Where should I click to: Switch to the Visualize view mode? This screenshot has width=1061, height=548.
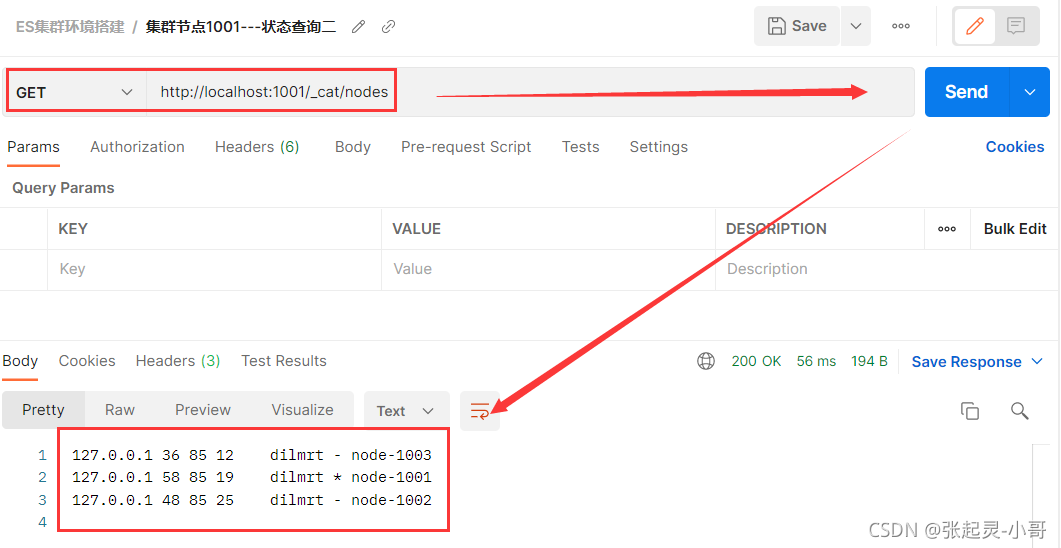point(302,410)
